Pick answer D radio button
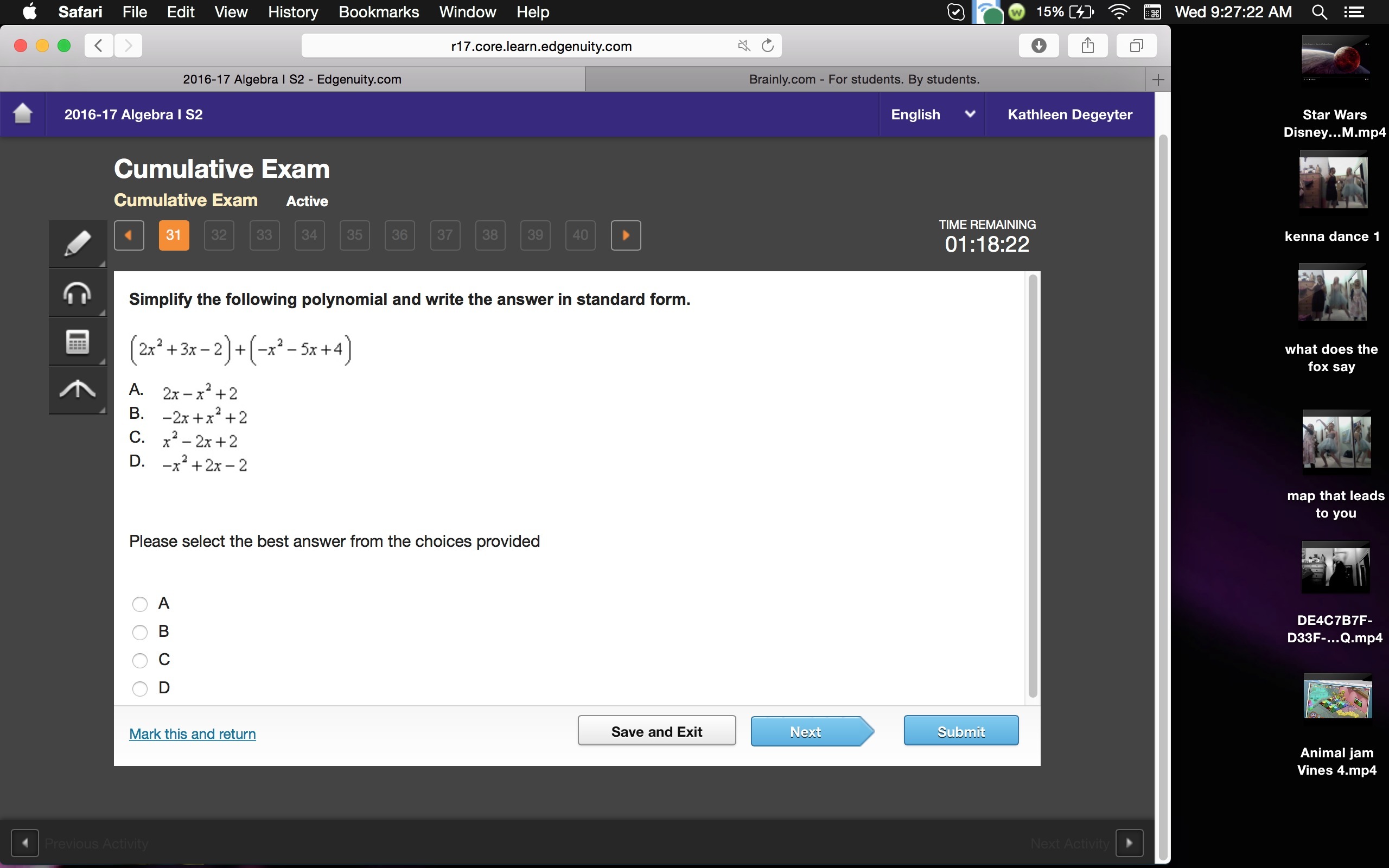 pos(140,688)
